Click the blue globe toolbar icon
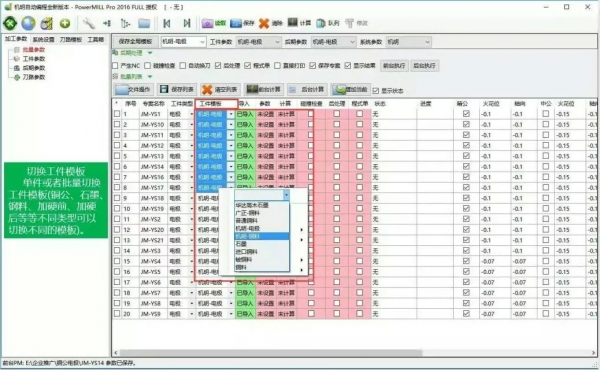Image resolution: width=600 pixels, height=370 pixels. pos(28,23)
